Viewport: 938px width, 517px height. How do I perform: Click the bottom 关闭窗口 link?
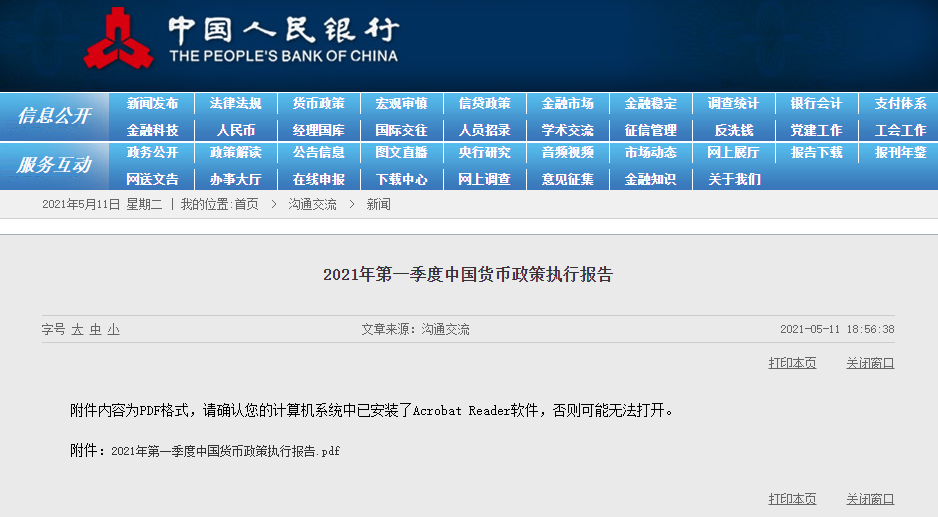pyautogui.click(x=870, y=499)
